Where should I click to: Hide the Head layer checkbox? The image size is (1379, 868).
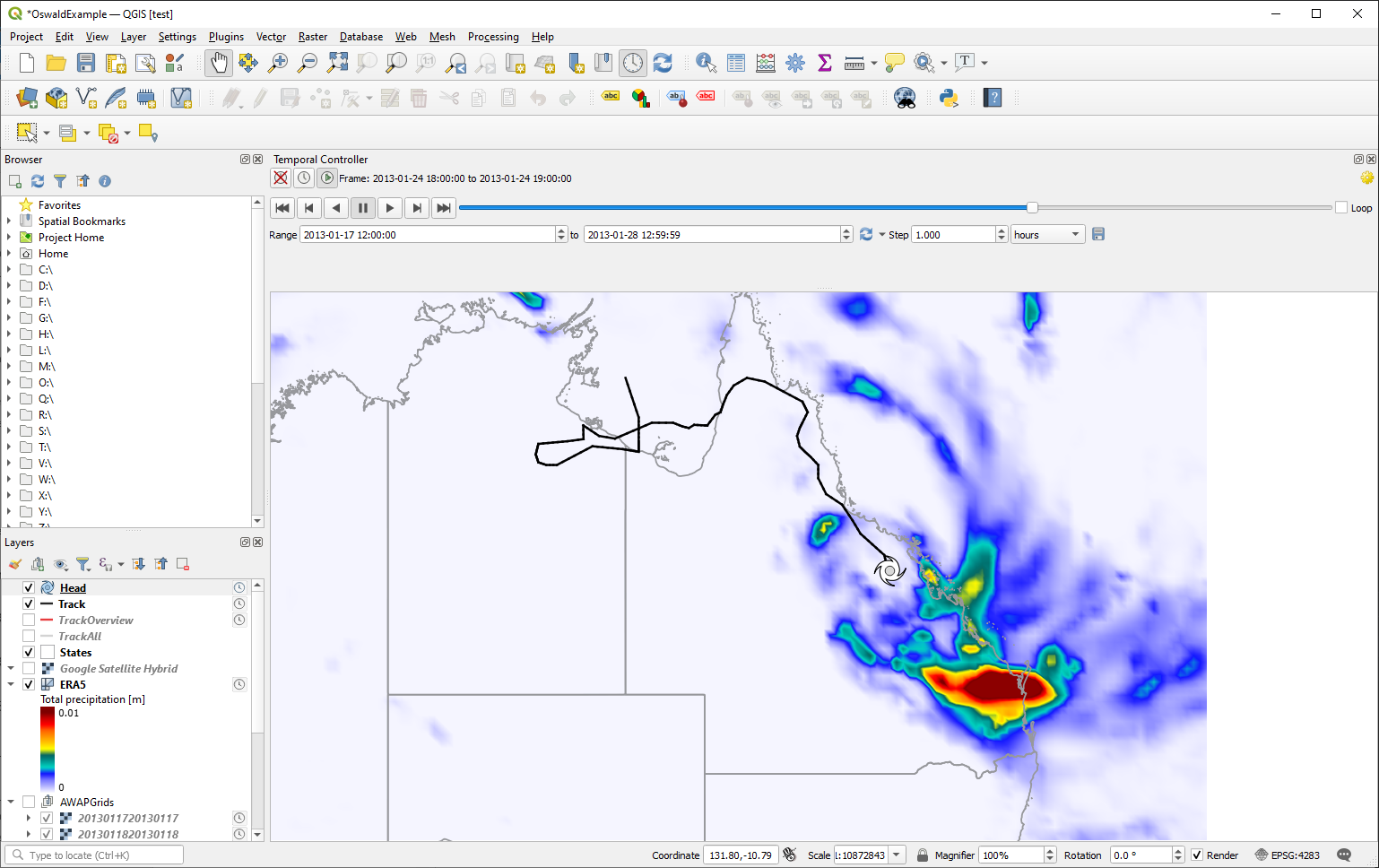[x=29, y=588]
